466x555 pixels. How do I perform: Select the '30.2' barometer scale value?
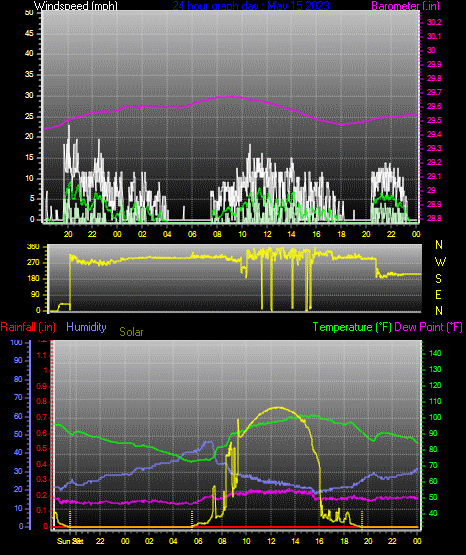coord(434,22)
